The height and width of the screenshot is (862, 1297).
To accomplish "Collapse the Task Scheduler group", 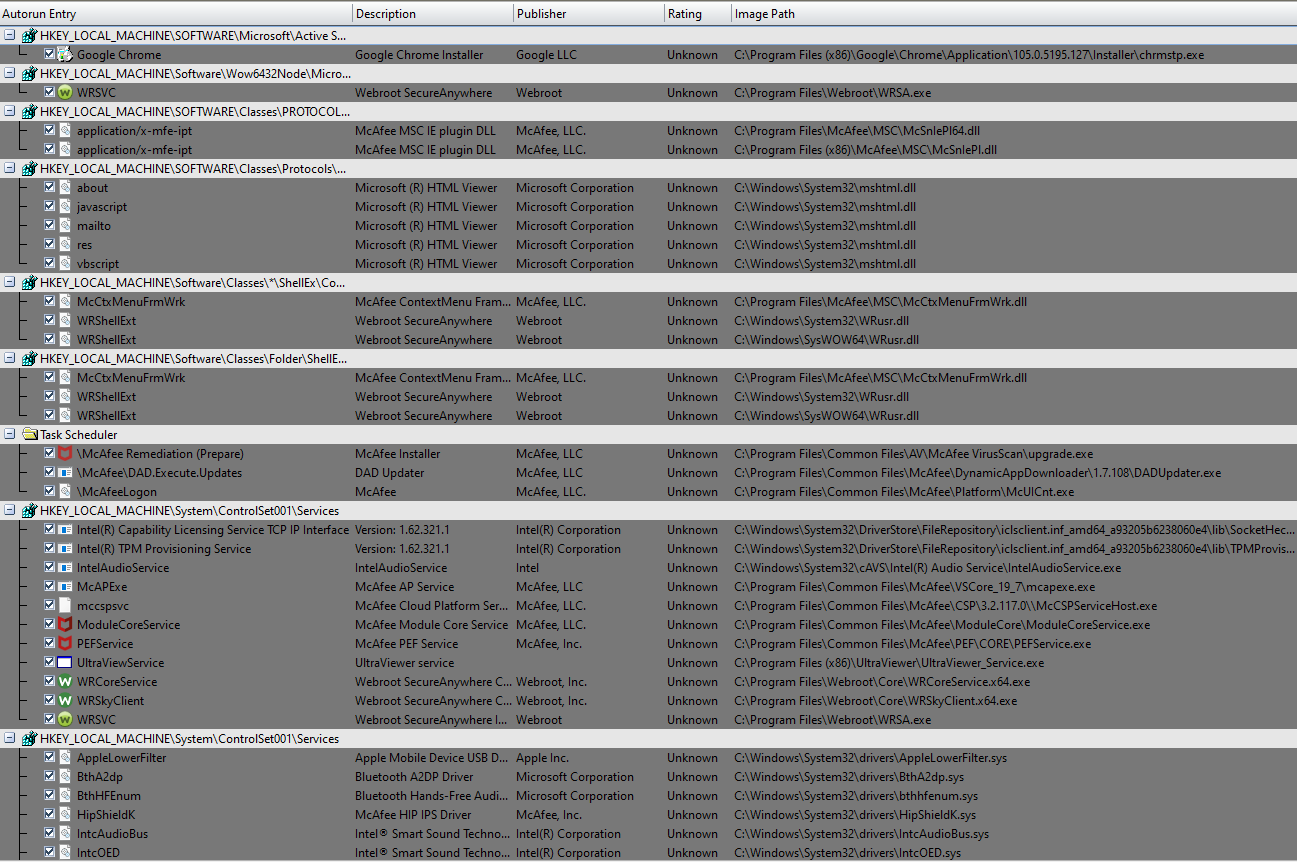I will point(9,434).
